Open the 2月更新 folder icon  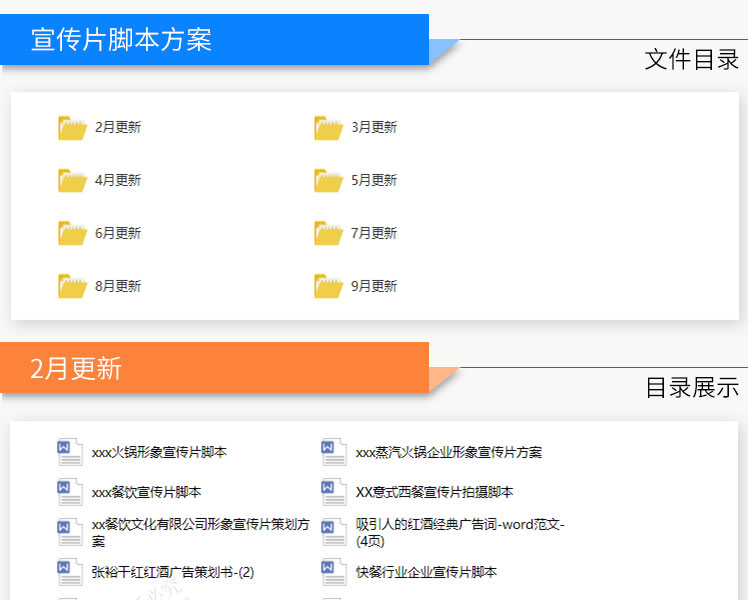tap(72, 128)
